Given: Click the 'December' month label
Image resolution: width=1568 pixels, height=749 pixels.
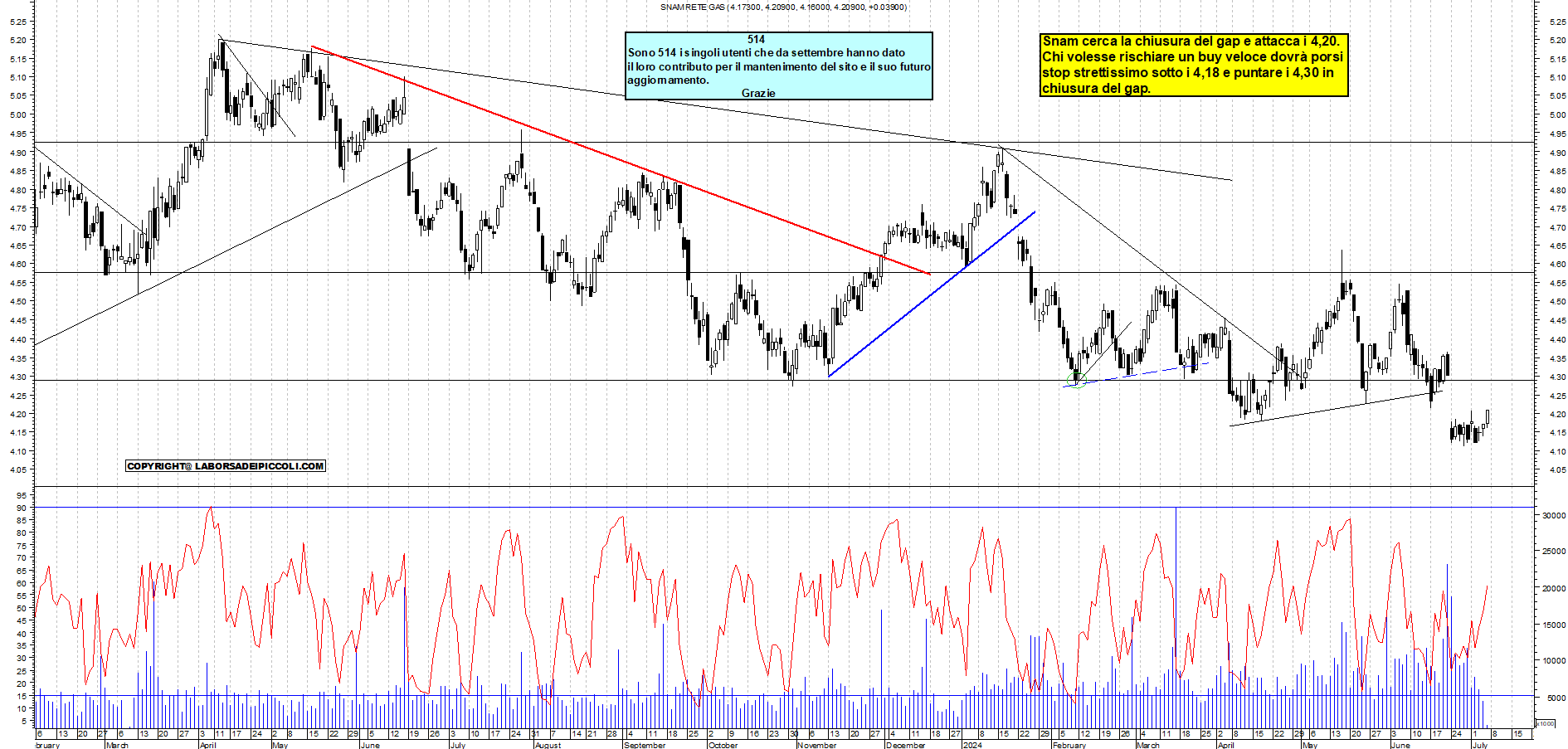Looking at the screenshot, I should pos(905,745).
